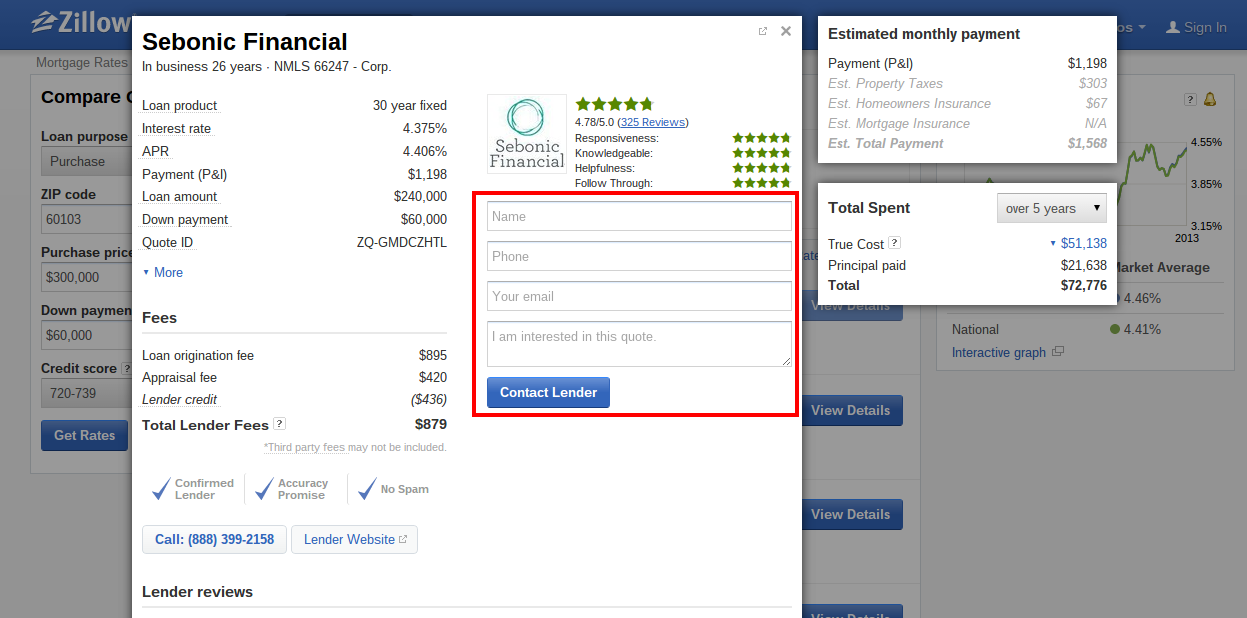
Task: Click the Mortgage Rates breadcrumb
Action: (82, 62)
